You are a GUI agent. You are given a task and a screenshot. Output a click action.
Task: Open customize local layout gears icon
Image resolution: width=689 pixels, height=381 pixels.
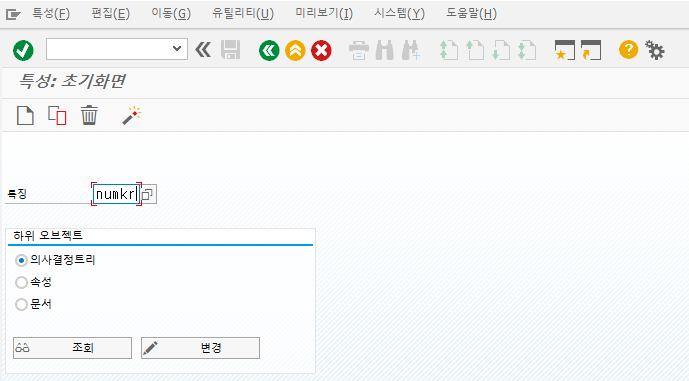click(x=655, y=50)
